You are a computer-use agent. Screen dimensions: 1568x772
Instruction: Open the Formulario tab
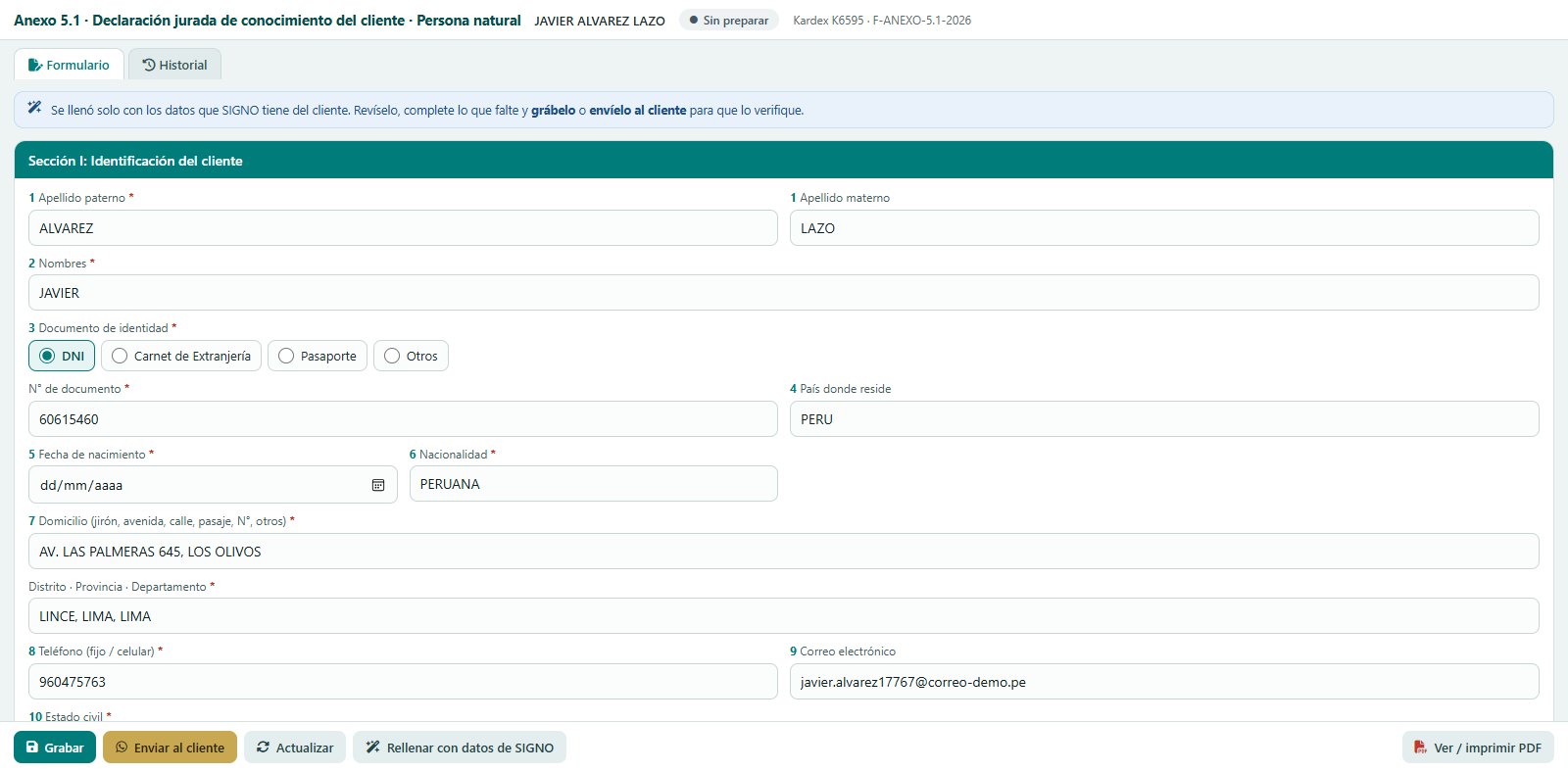coord(69,65)
